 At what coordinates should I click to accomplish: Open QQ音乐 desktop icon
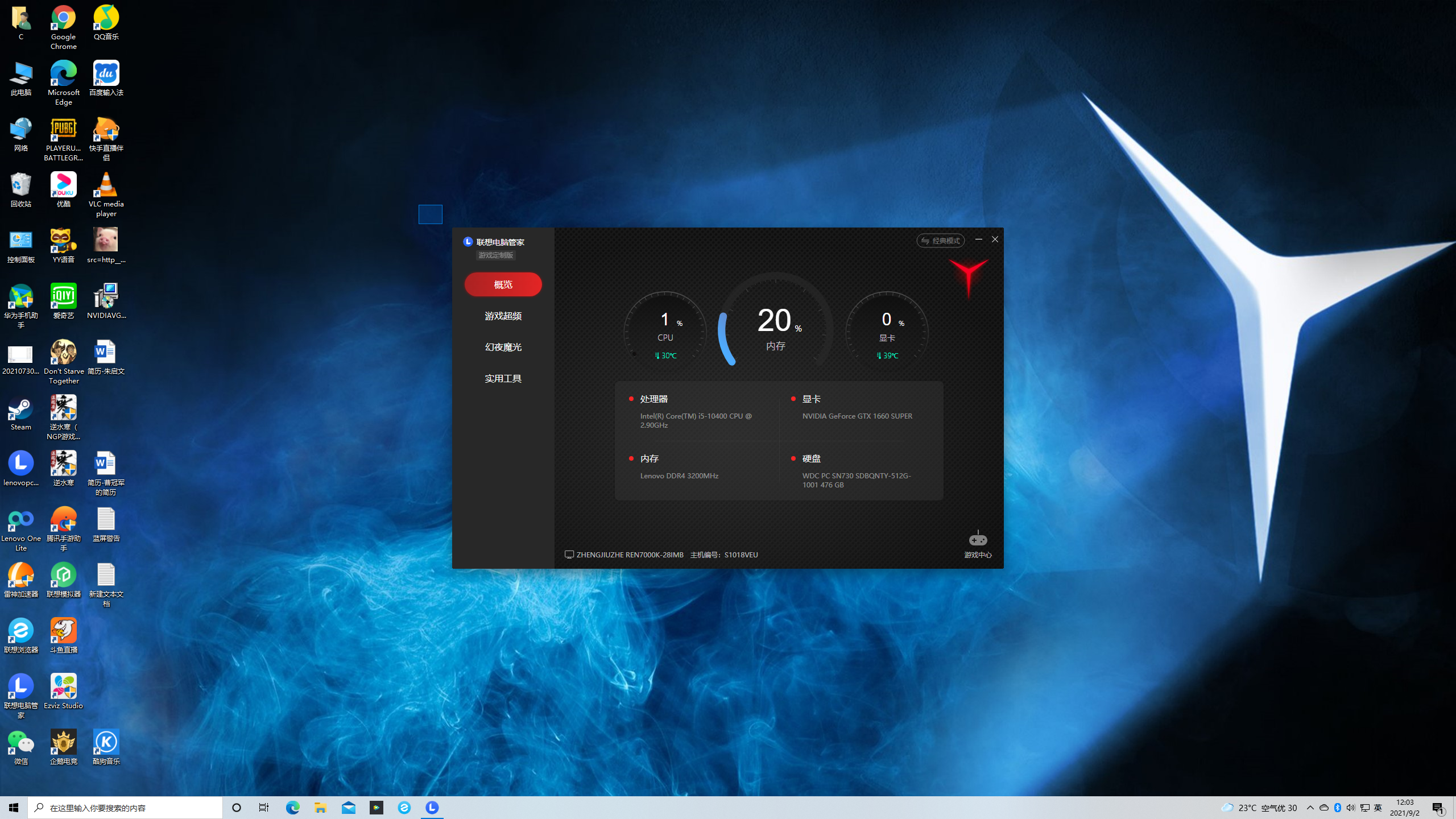(106, 23)
